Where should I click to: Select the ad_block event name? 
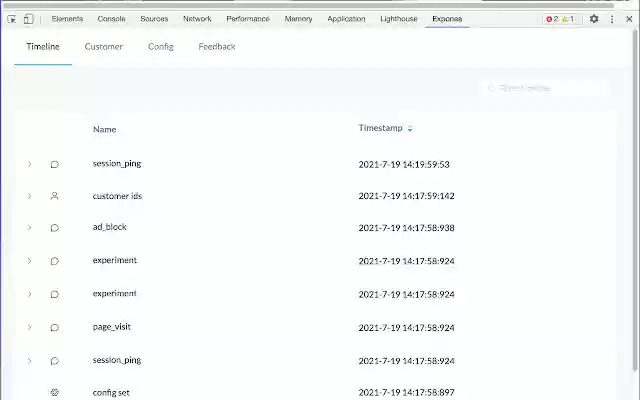coord(109,227)
